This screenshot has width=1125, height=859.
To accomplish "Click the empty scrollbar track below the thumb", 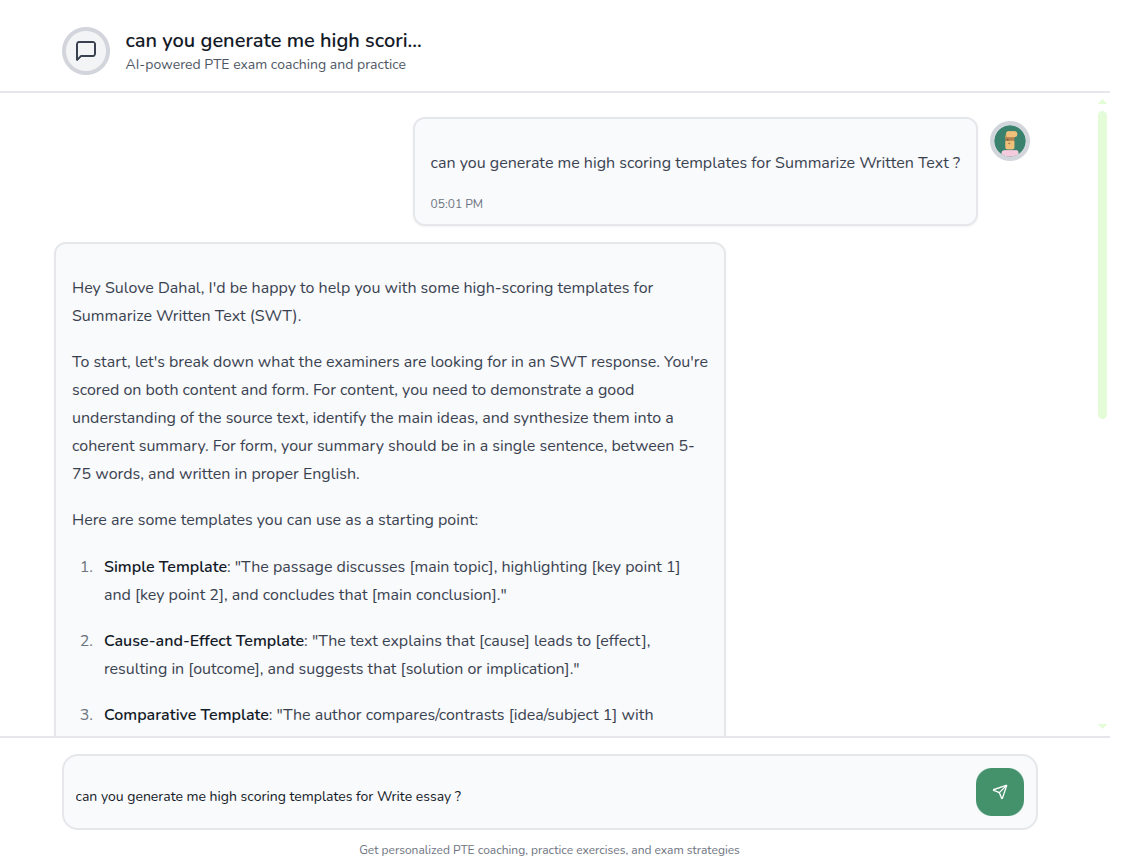I will click(1102, 570).
